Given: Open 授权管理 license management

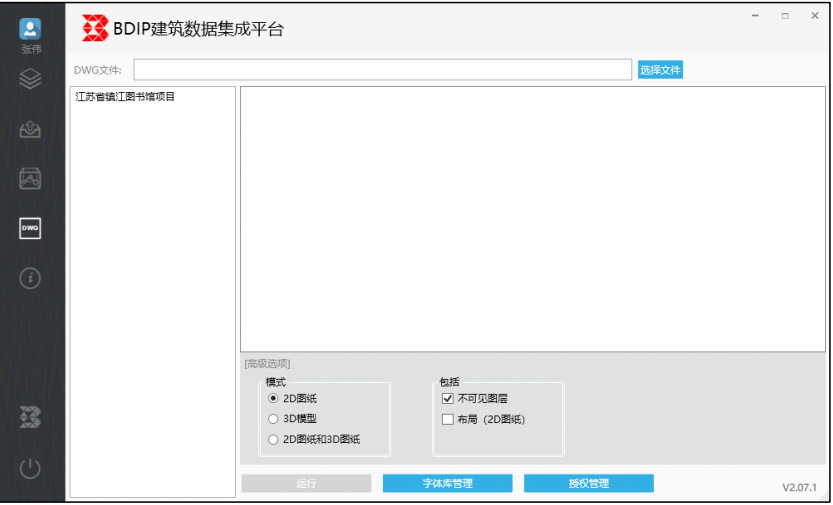Looking at the screenshot, I should point(589,483).
